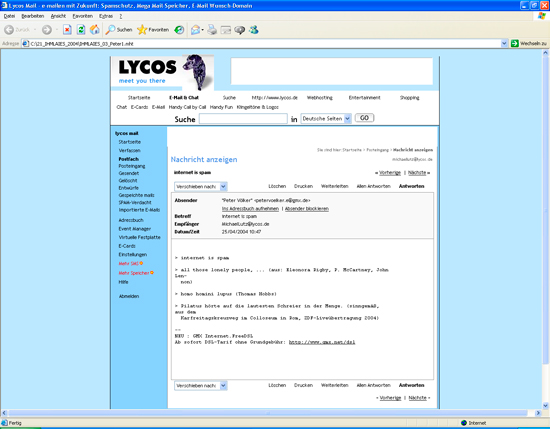550x429 pixels.
Task: Select the Webhosting navigation tab
Action: [320, 98]
